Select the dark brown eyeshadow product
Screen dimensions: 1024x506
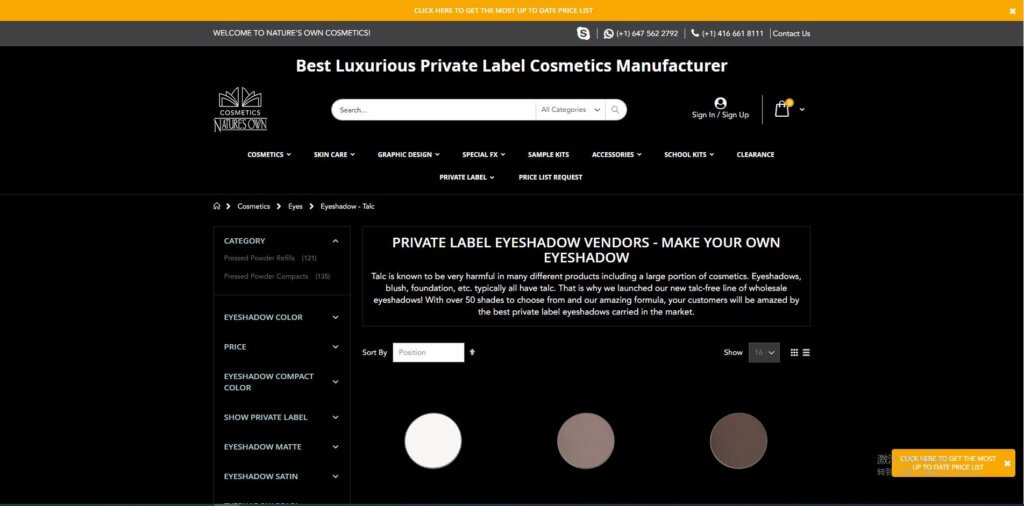(739, 441)
